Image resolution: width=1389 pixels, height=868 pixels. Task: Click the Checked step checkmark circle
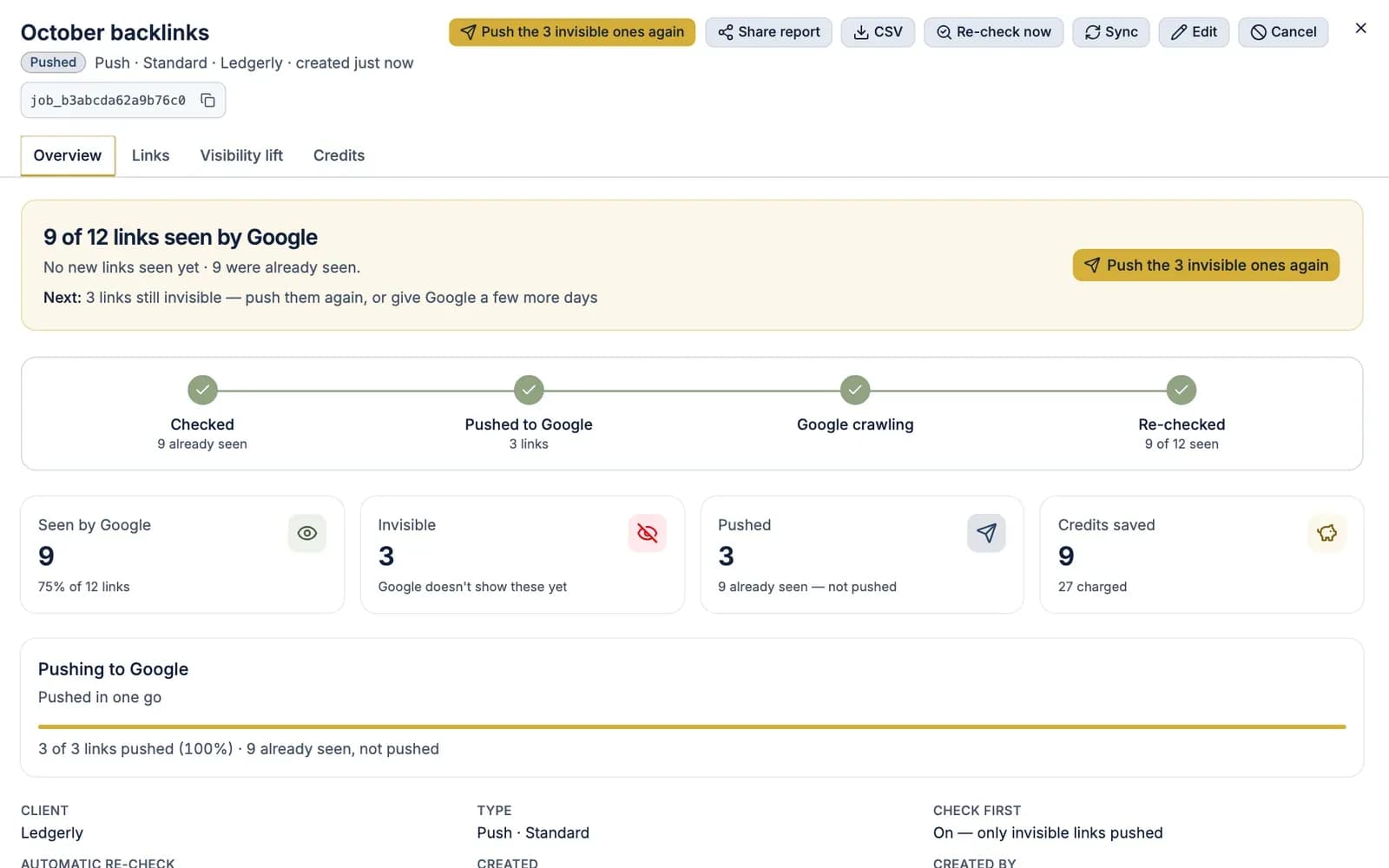[202, 390]
